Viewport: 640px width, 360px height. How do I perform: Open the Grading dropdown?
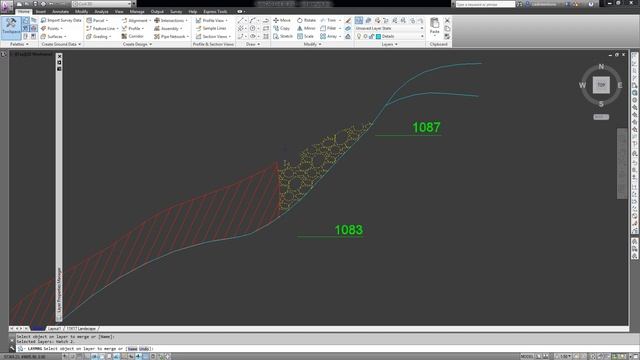click(99, 36)
